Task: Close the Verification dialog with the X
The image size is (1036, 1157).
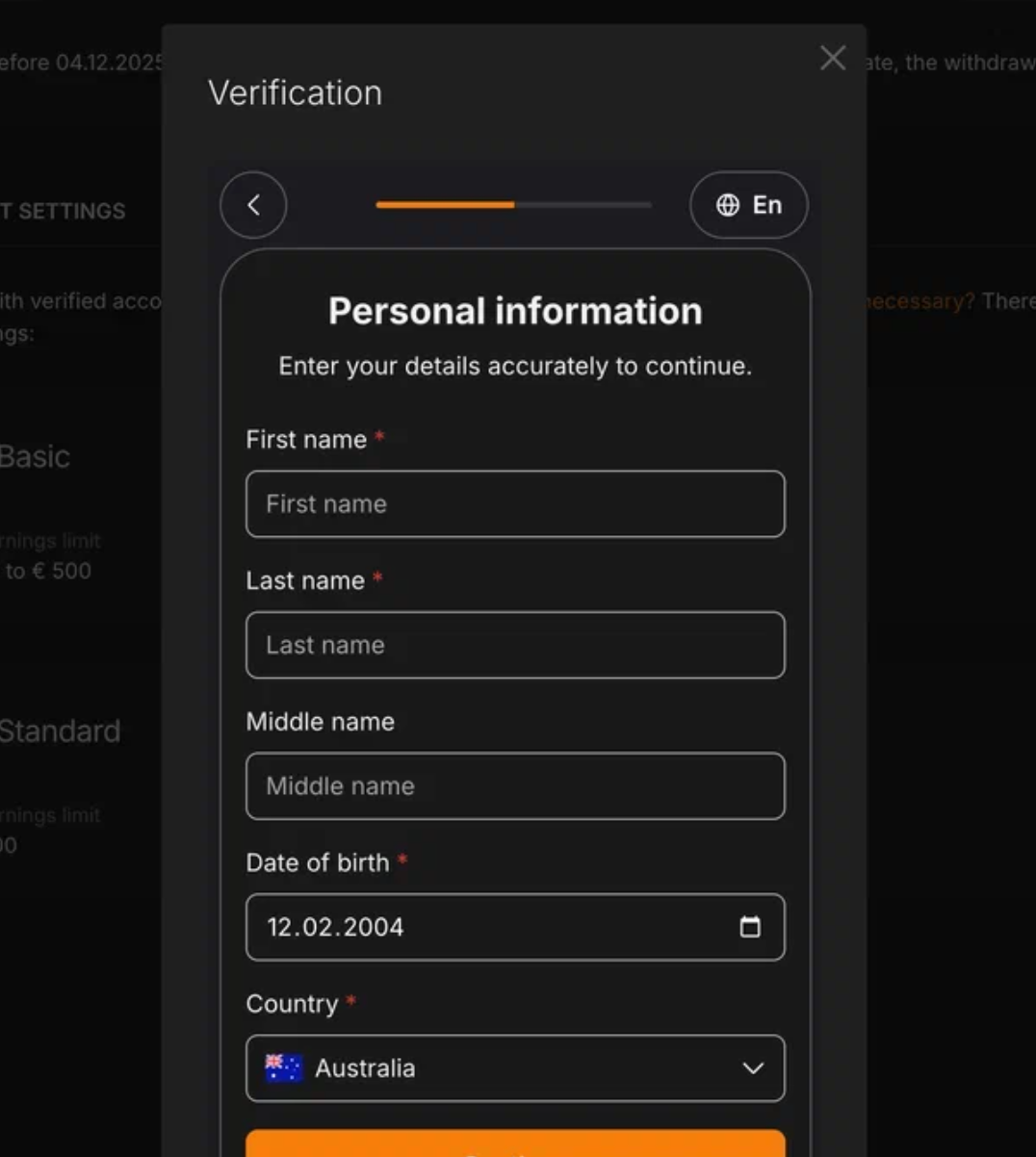Action: coord(833,59)
